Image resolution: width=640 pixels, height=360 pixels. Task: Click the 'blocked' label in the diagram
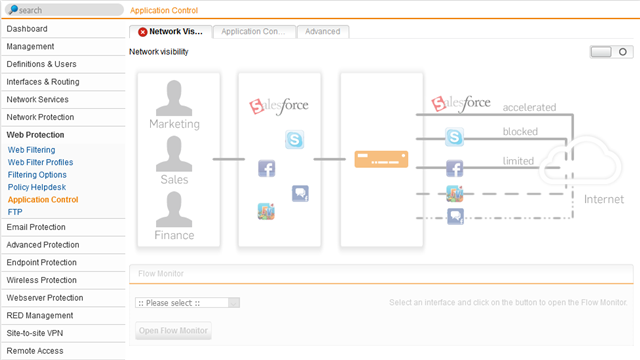point(520,131)
